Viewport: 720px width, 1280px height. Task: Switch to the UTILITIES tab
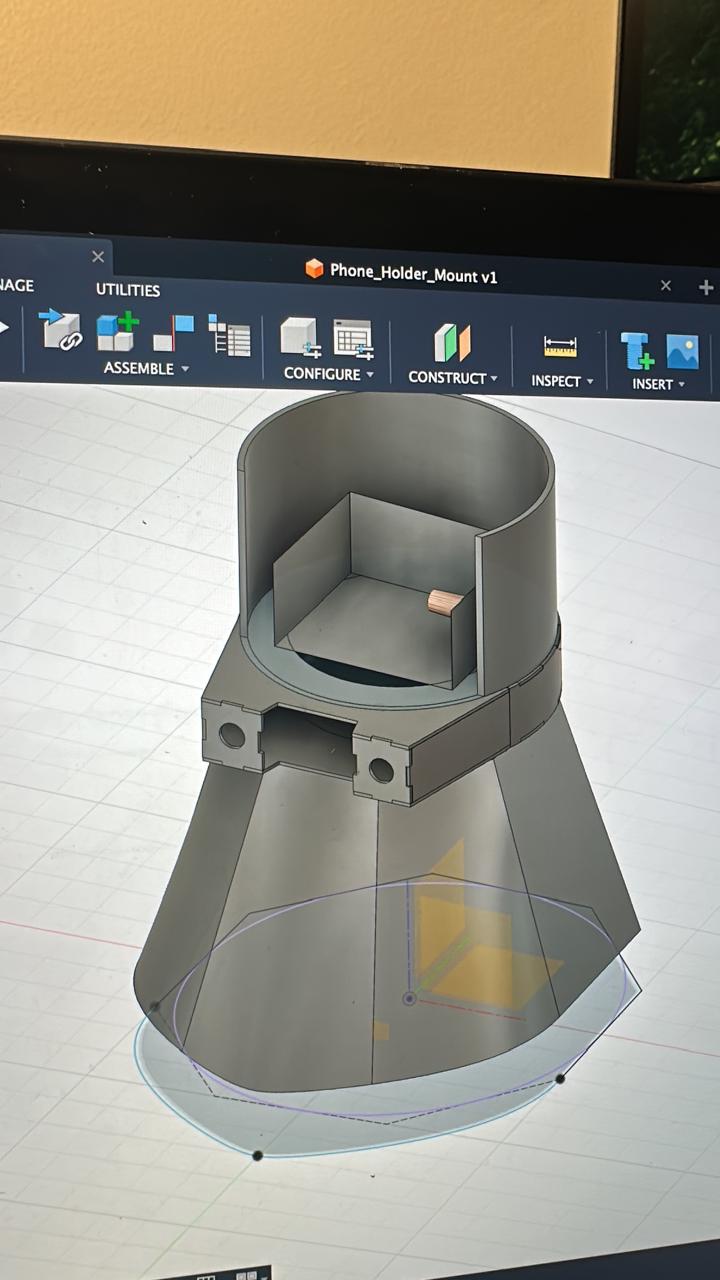point(127,290)
